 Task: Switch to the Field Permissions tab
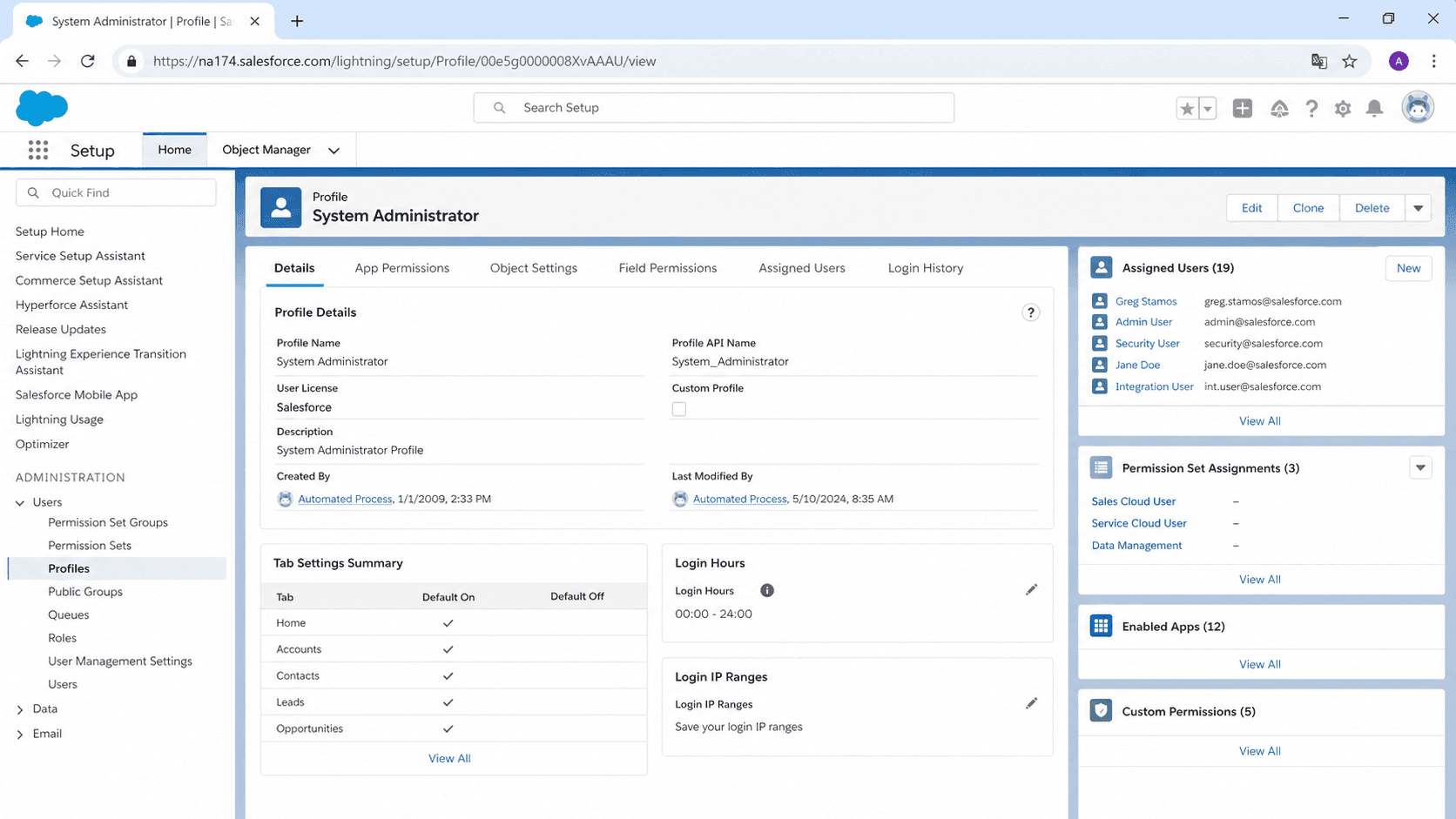pos(667,268)
